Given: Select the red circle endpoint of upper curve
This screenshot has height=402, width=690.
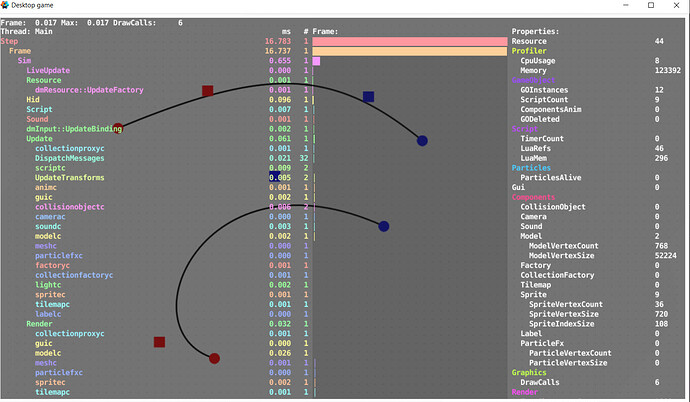Looking at the screenshot, I should click(x=118, y=129).
